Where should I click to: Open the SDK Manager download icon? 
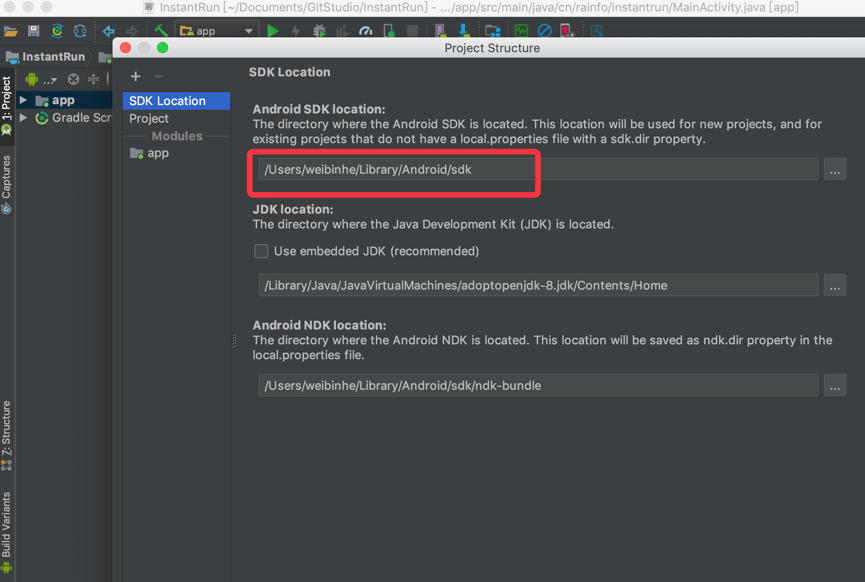coord(463,31)
